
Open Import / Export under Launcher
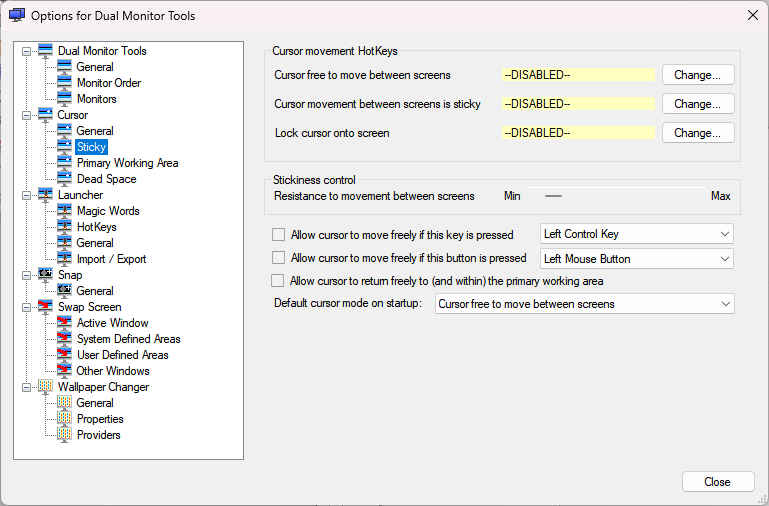click(111, 259)
